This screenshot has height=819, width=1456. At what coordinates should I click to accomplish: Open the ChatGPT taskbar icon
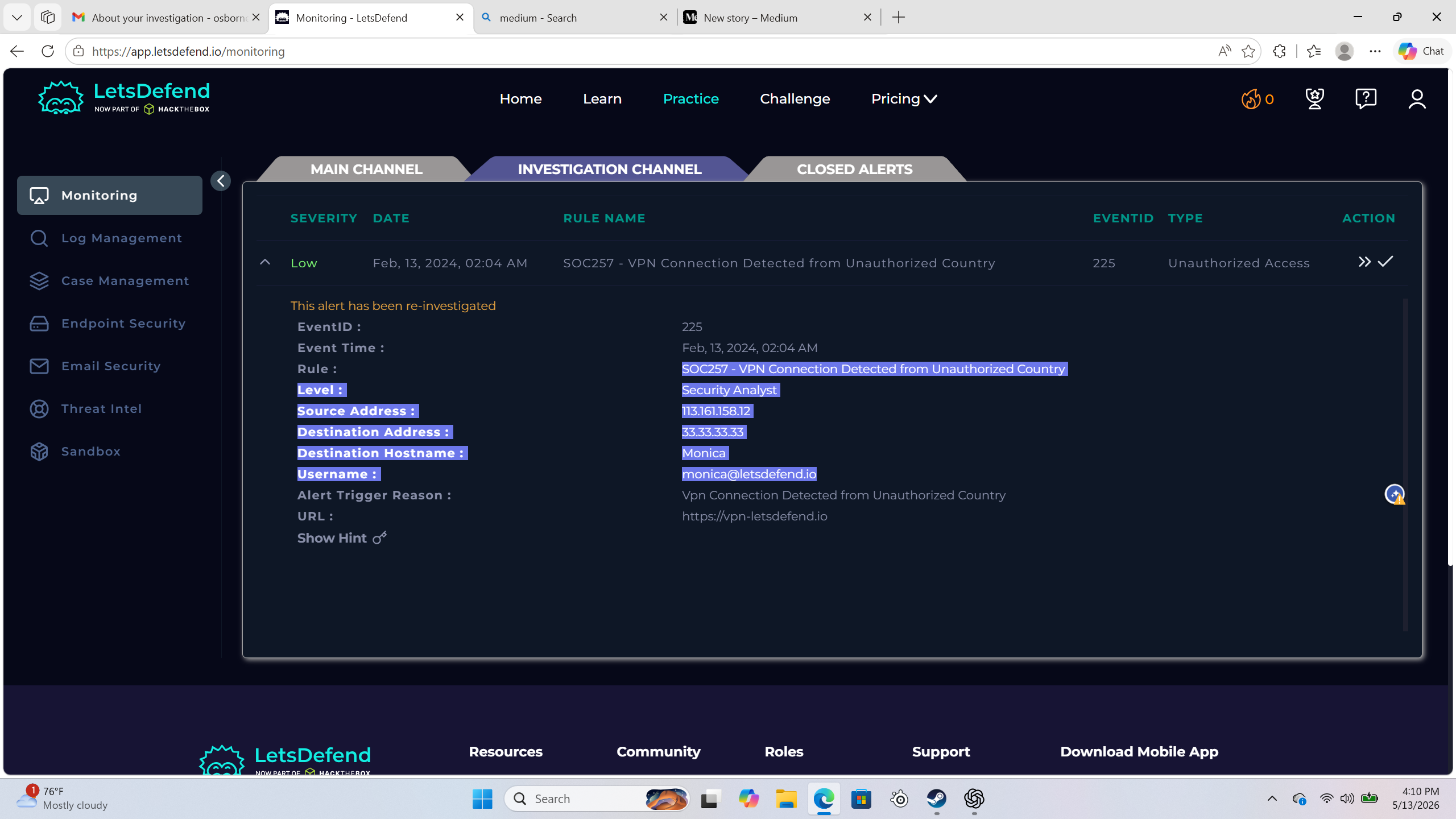pyautogui.click(x=974, y=799)
